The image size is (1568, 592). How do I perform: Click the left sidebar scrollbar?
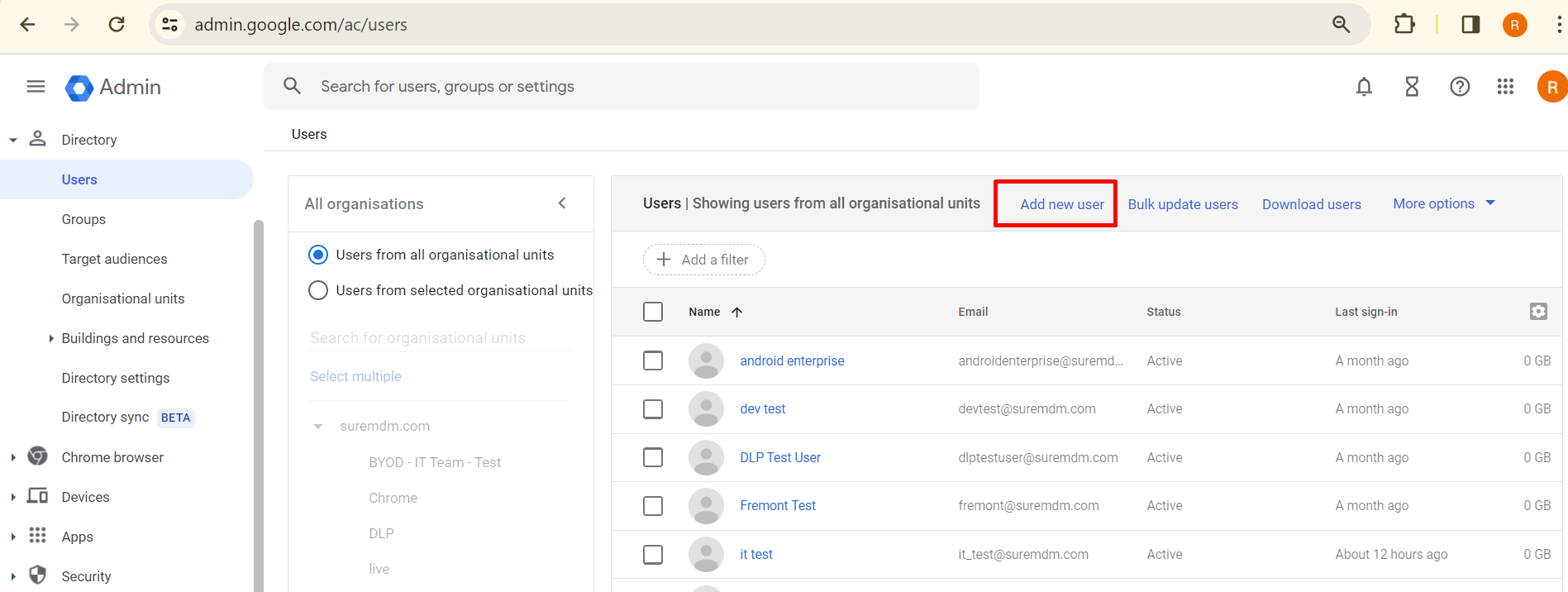[x=259, y=405]
